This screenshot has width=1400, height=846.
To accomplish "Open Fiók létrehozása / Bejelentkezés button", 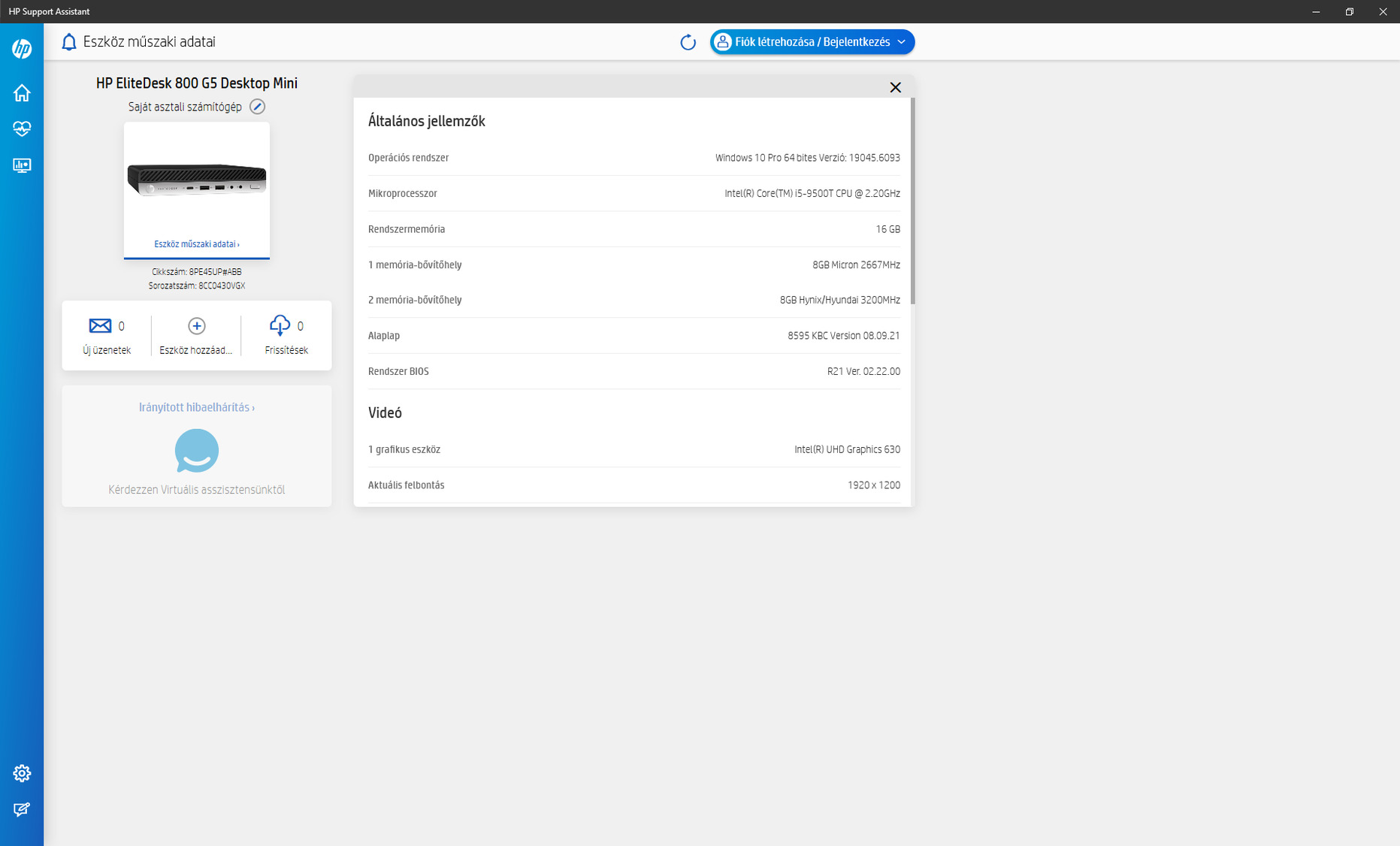I will pyautogui.click(x=812, y=42).
